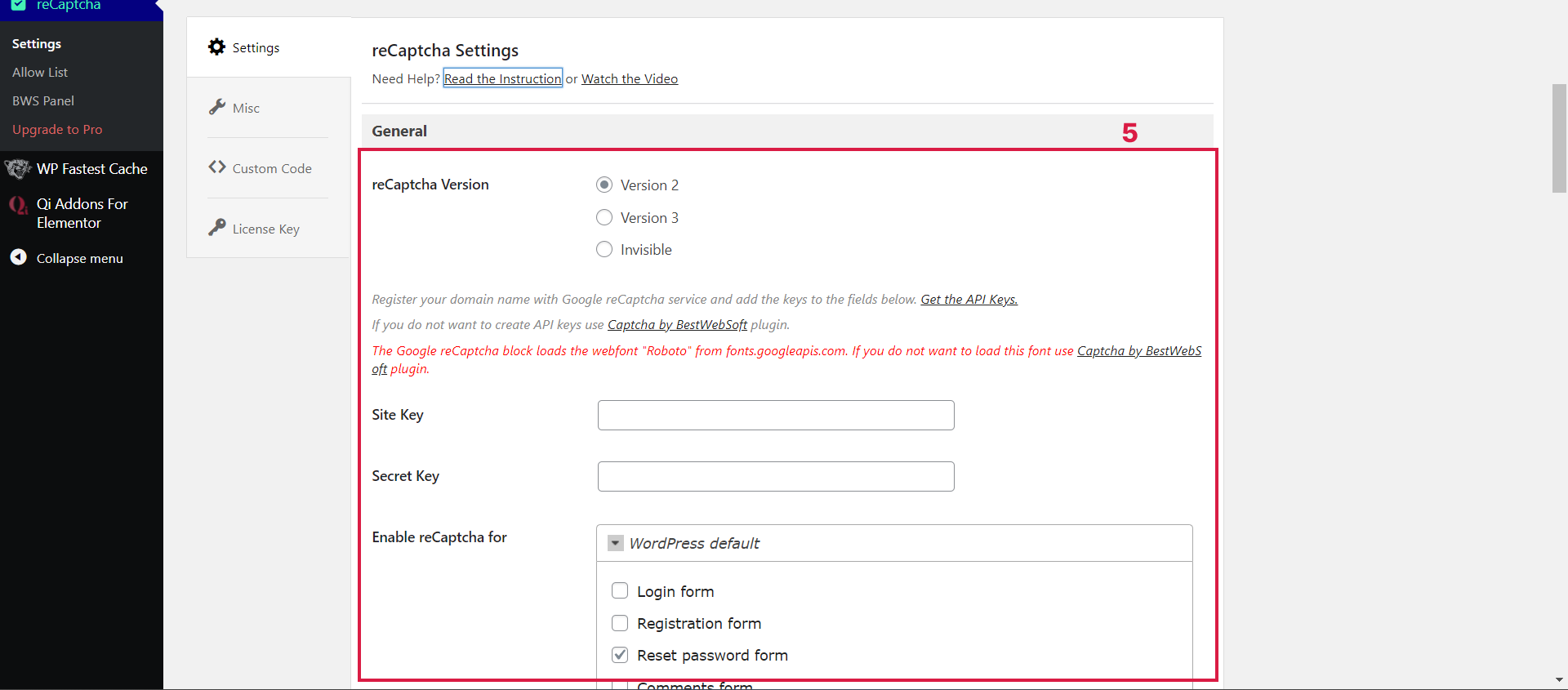Click the Collapse menu arrow icon

[18, 257]
